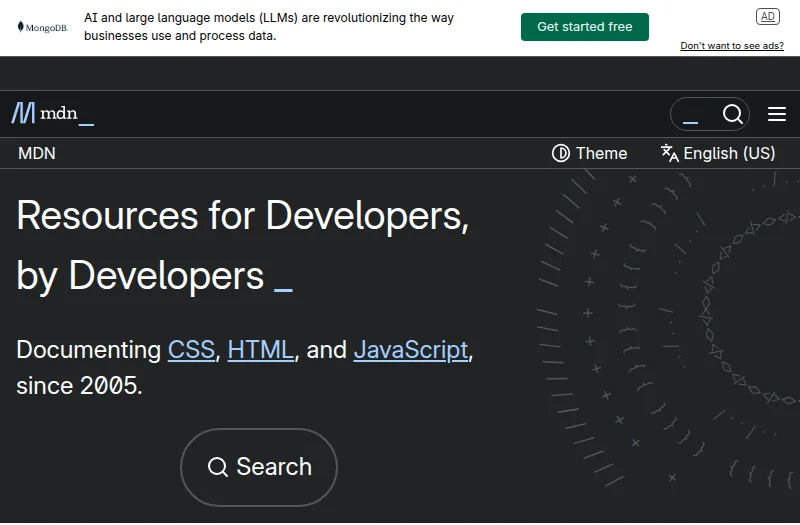800x525 pixels.
Task: Click the magnifier icon in header search
Action: [733, 114]
